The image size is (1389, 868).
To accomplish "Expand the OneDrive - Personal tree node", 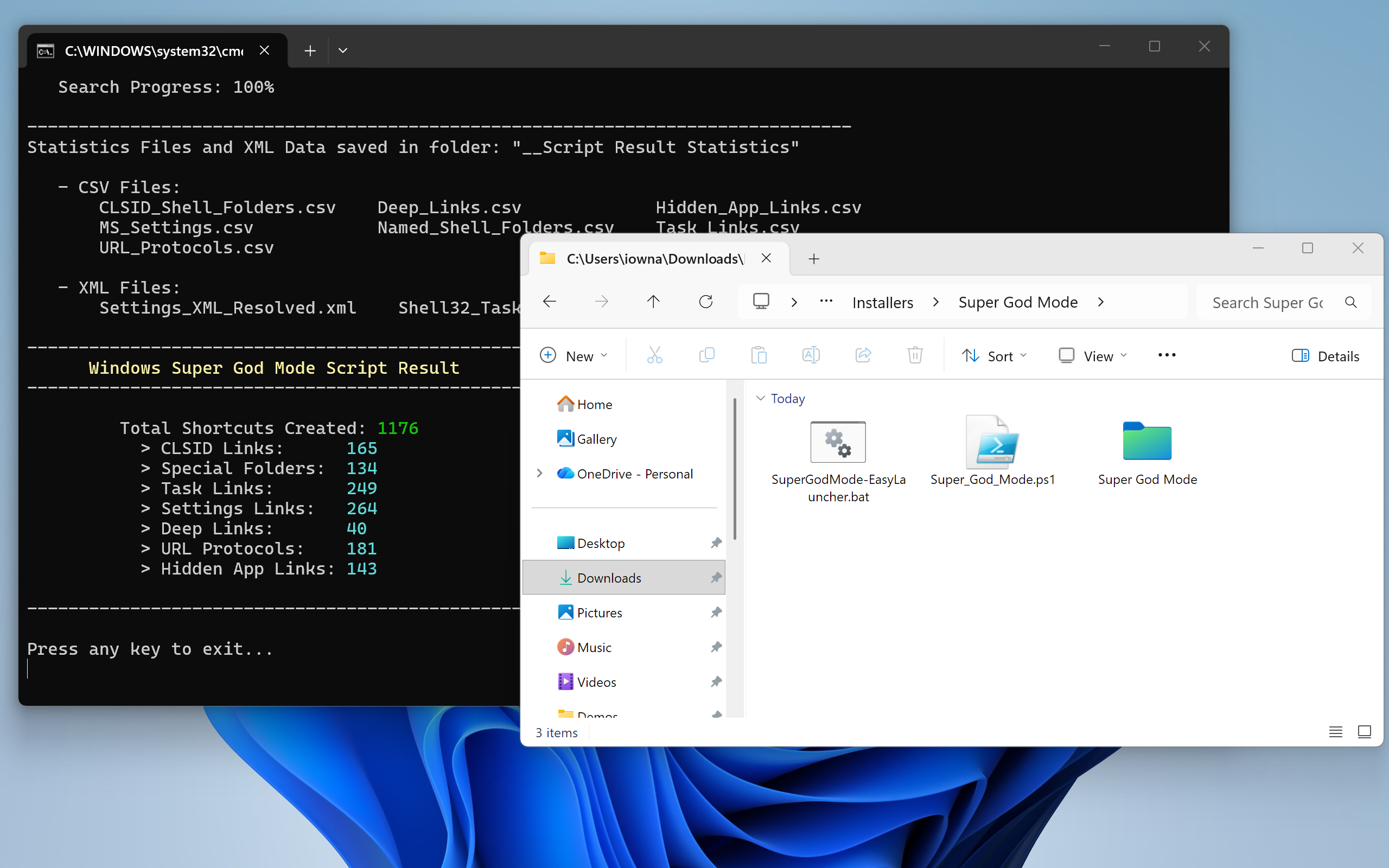I will 539,473.
